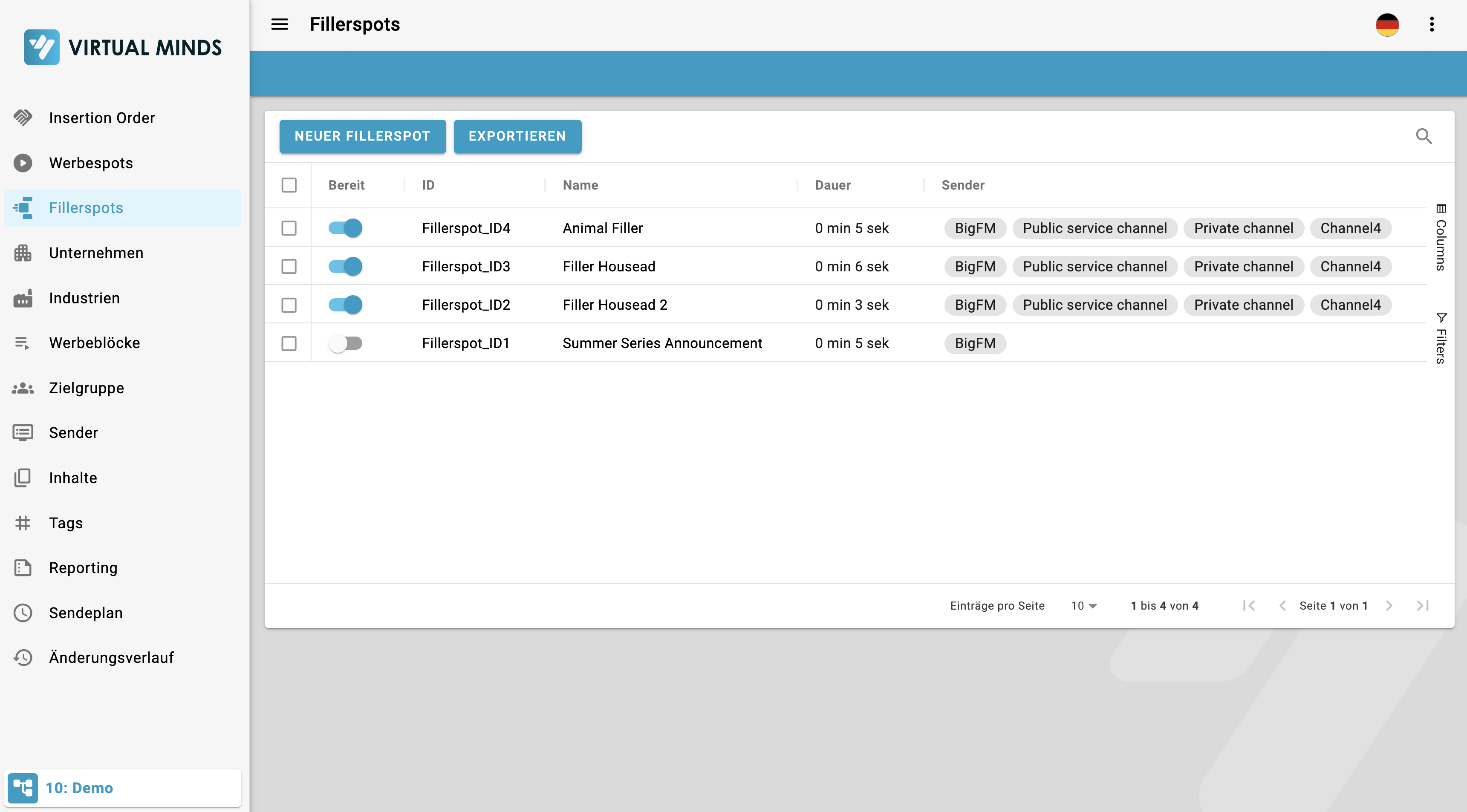Go to next page arrow
Screen dimensions: 1467x812
coord(1389,606)
